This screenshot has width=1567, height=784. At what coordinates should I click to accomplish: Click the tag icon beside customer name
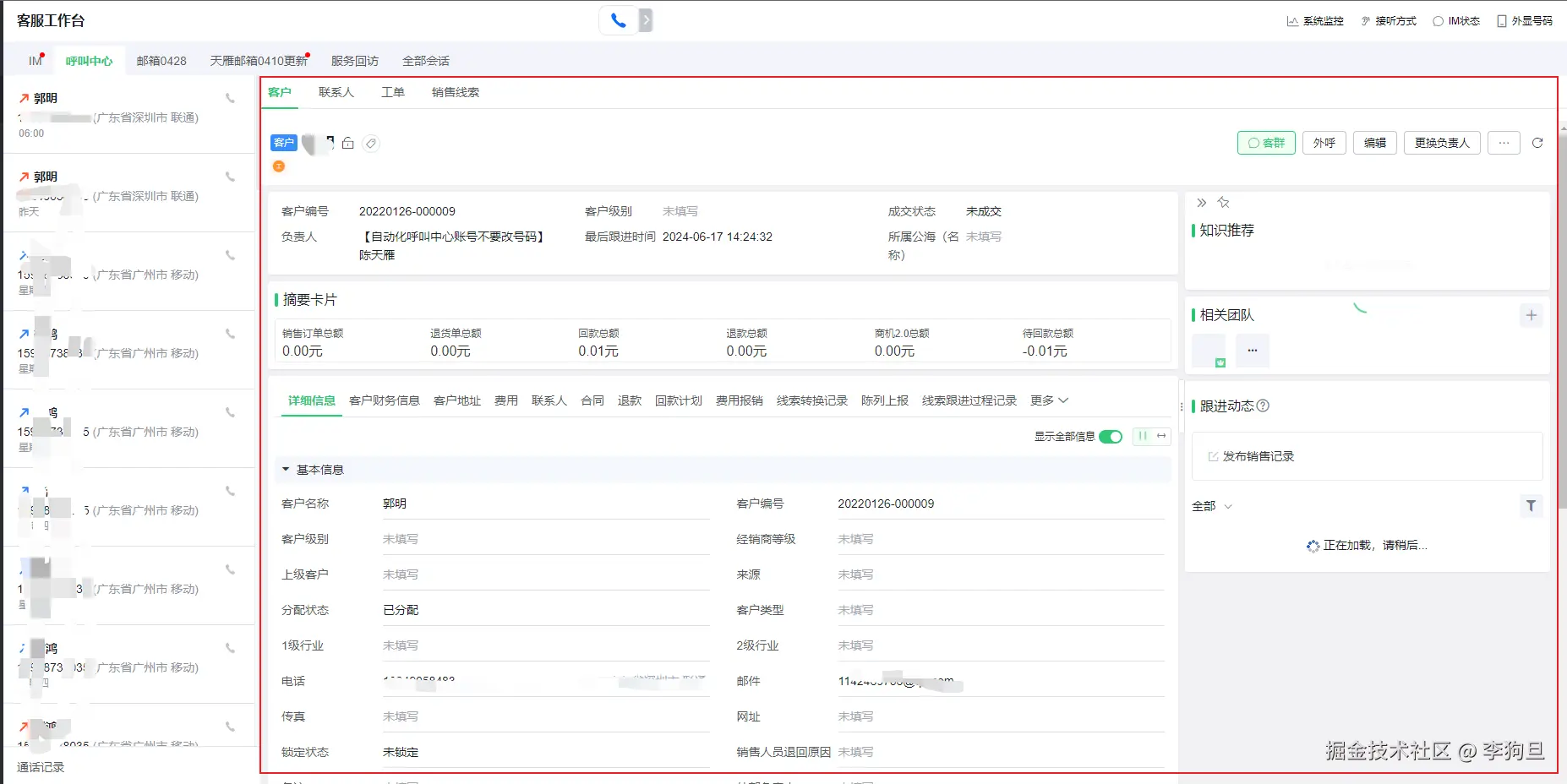tap(371, 143)
